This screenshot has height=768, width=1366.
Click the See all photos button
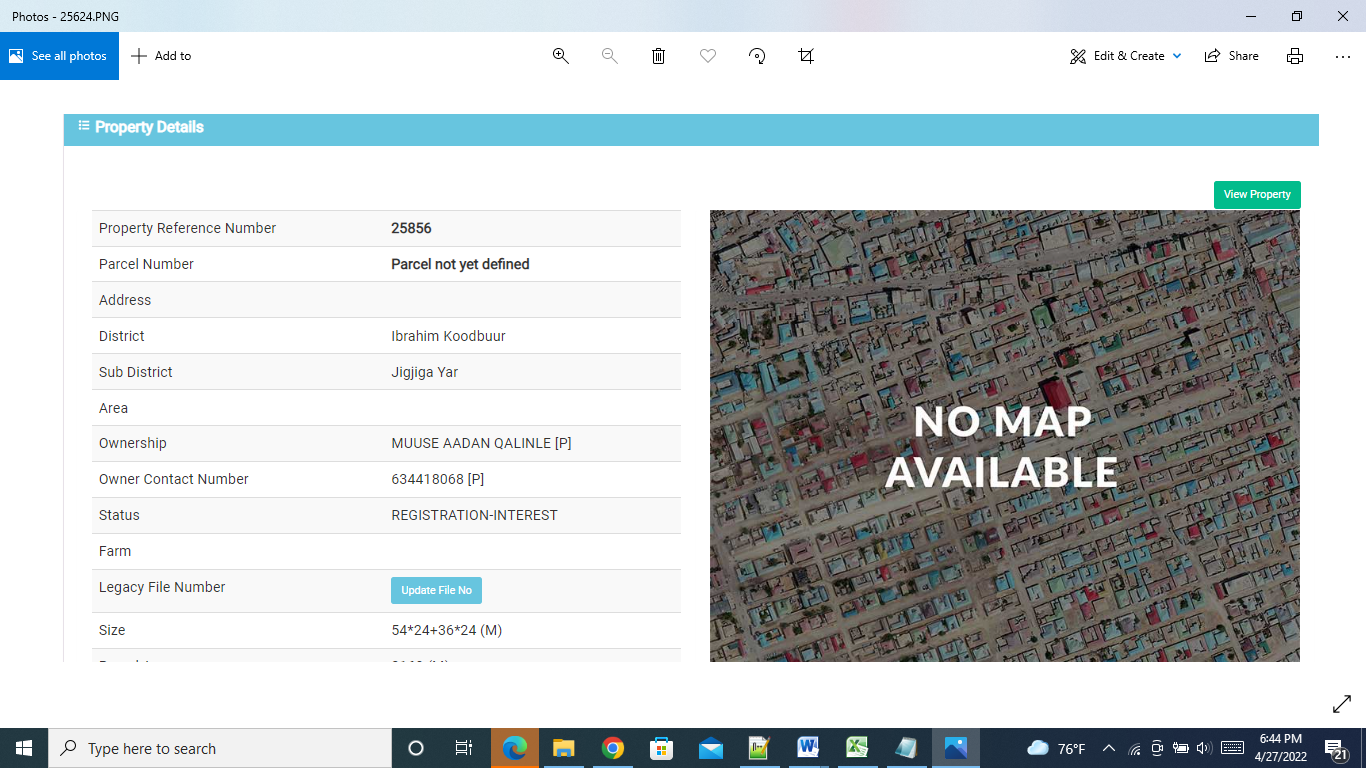pos(59,56)
